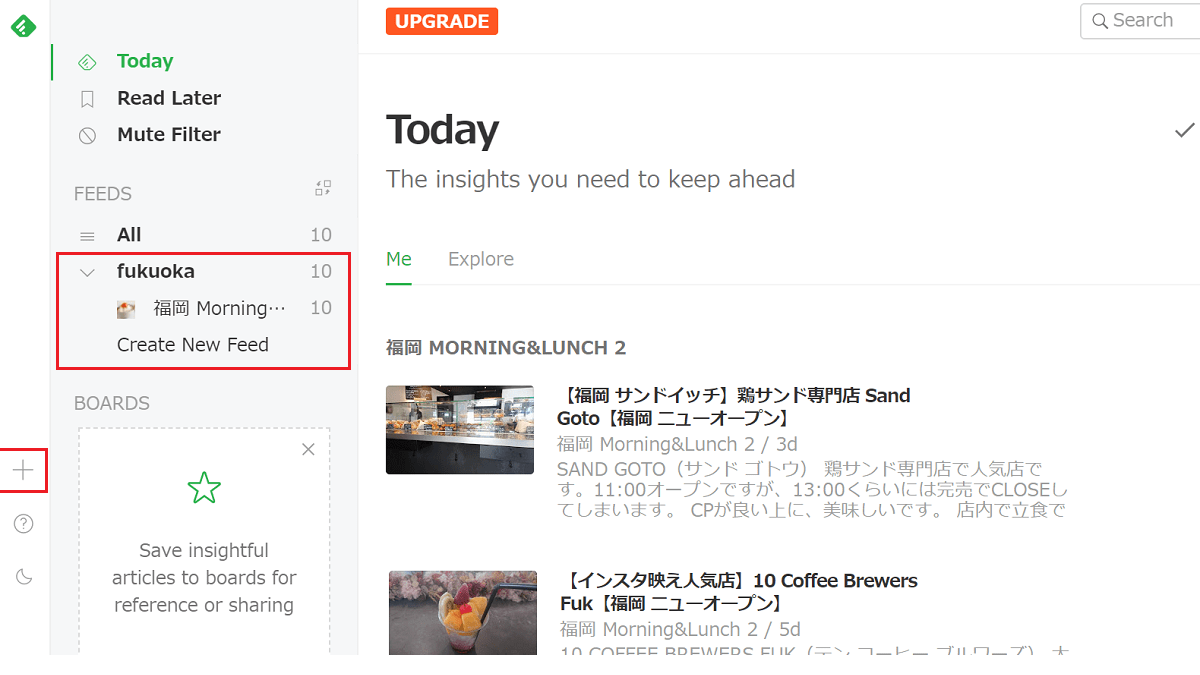The image size is (1200, 675).
Task: Expand the All feeds list
Action: pos(129,234)
